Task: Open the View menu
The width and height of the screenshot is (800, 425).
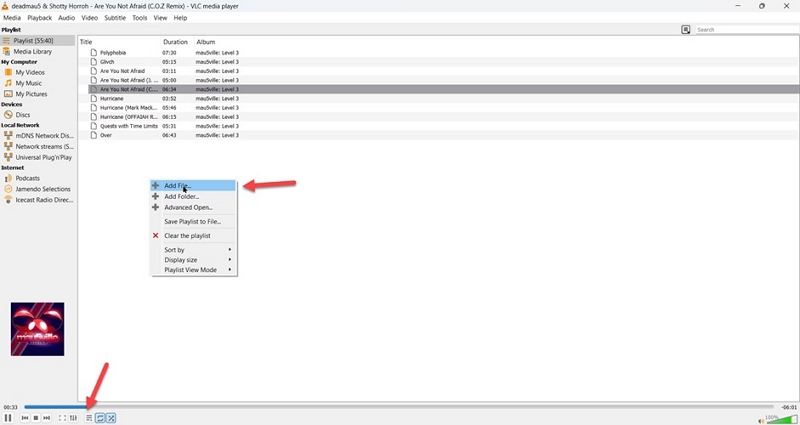Action: [160, 18]
